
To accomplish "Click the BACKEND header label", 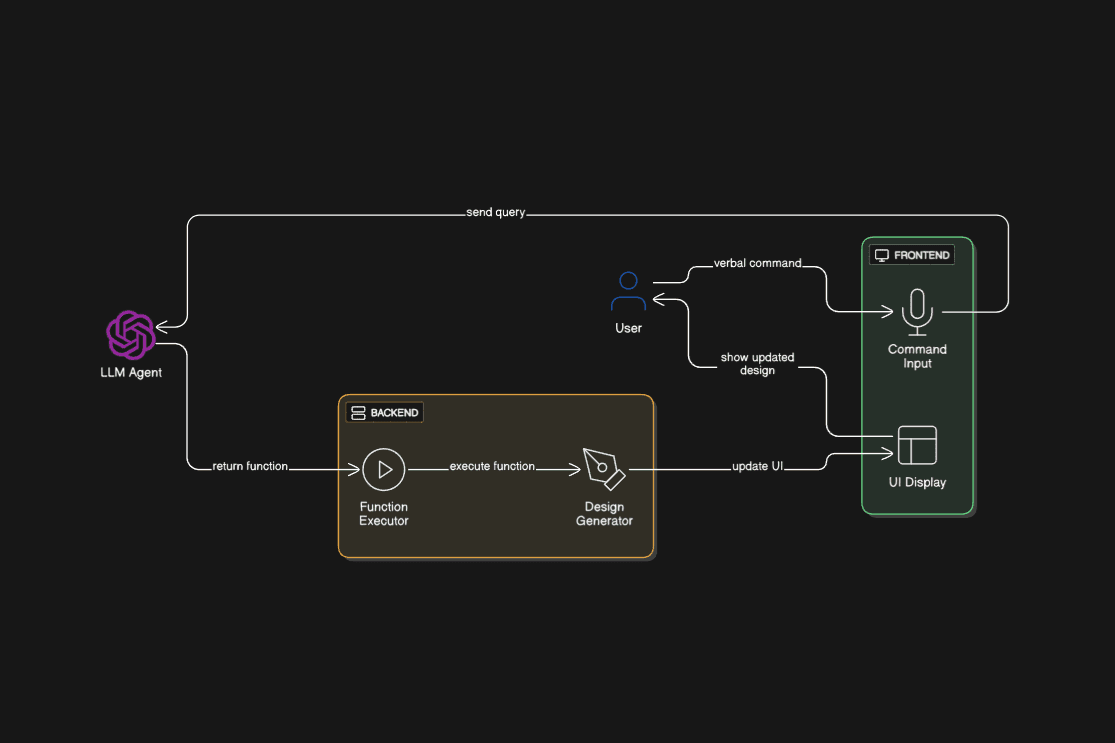I will pyautogui.click(x=393, y=412).
